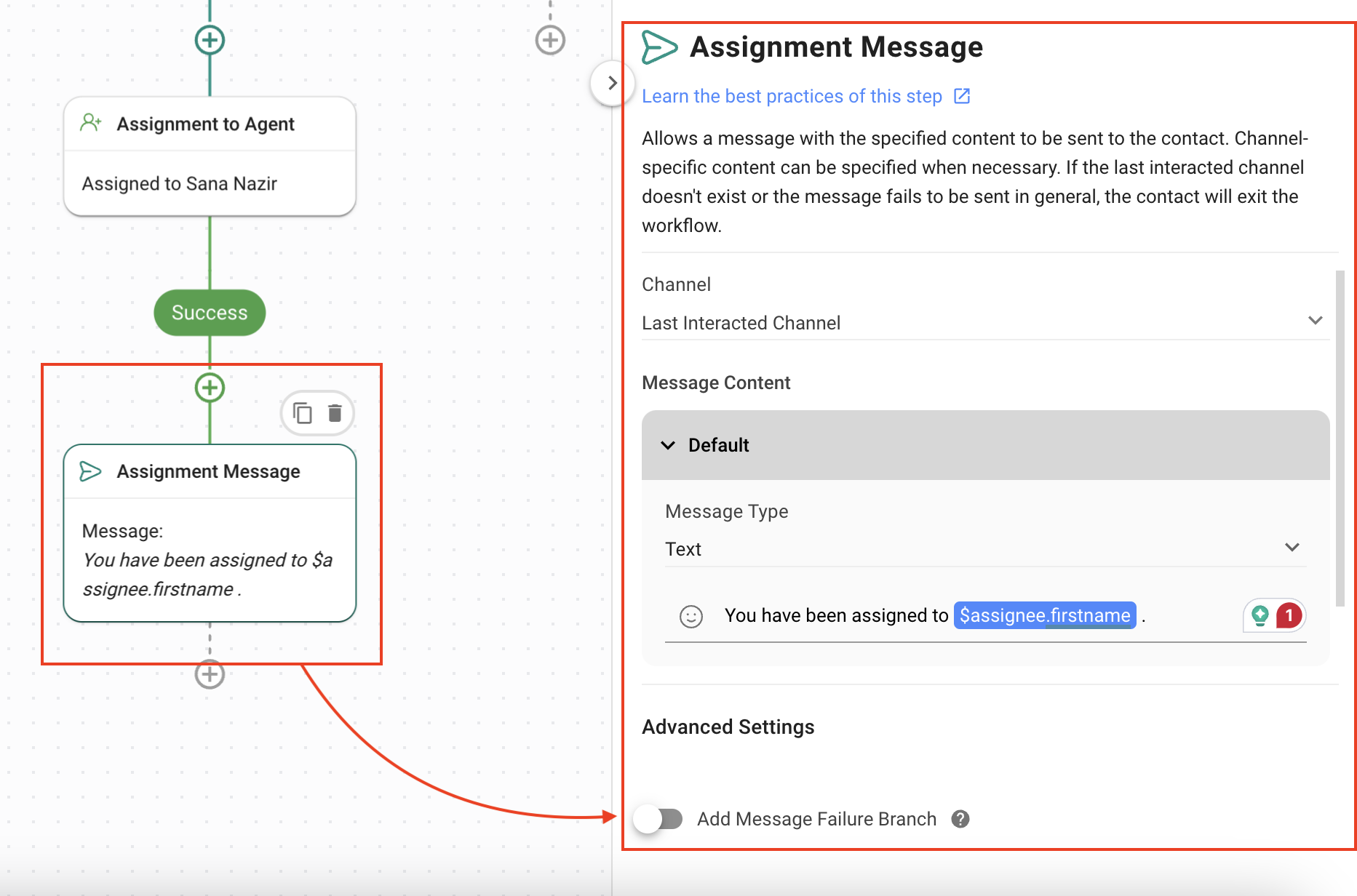Collapse the side panel with arrow button
Viewport: 1357px width, 896px height.
611,83
